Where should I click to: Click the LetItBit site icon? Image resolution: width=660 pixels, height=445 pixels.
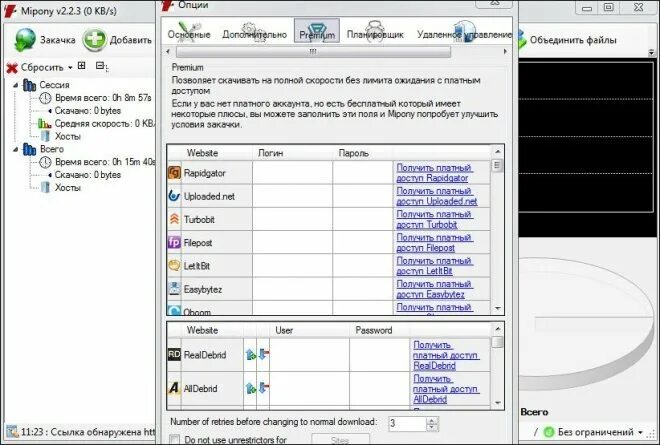(x=174, y=266)
